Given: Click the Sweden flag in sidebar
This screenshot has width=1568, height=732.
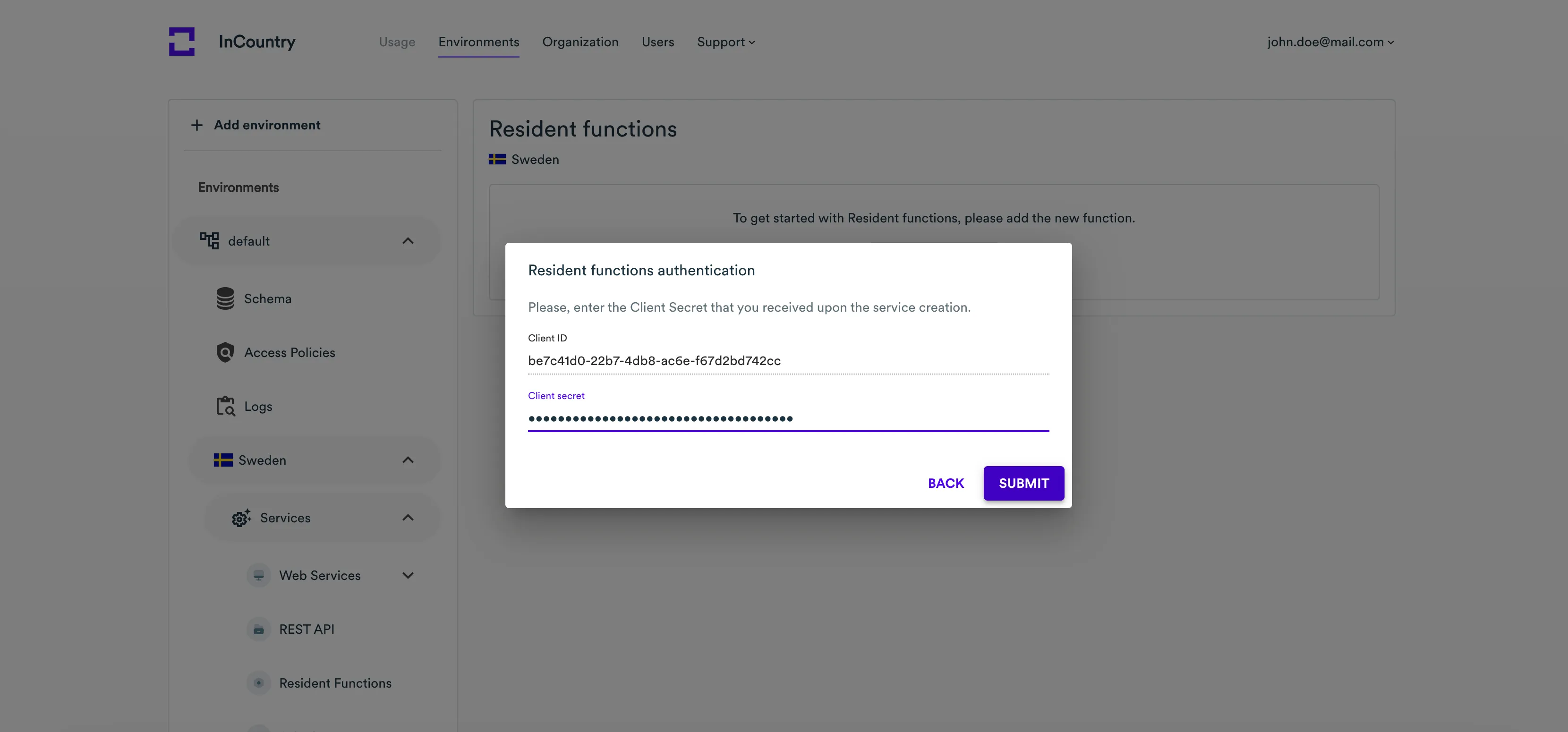Looking at the screenshot, I should (x=223, y=460).
